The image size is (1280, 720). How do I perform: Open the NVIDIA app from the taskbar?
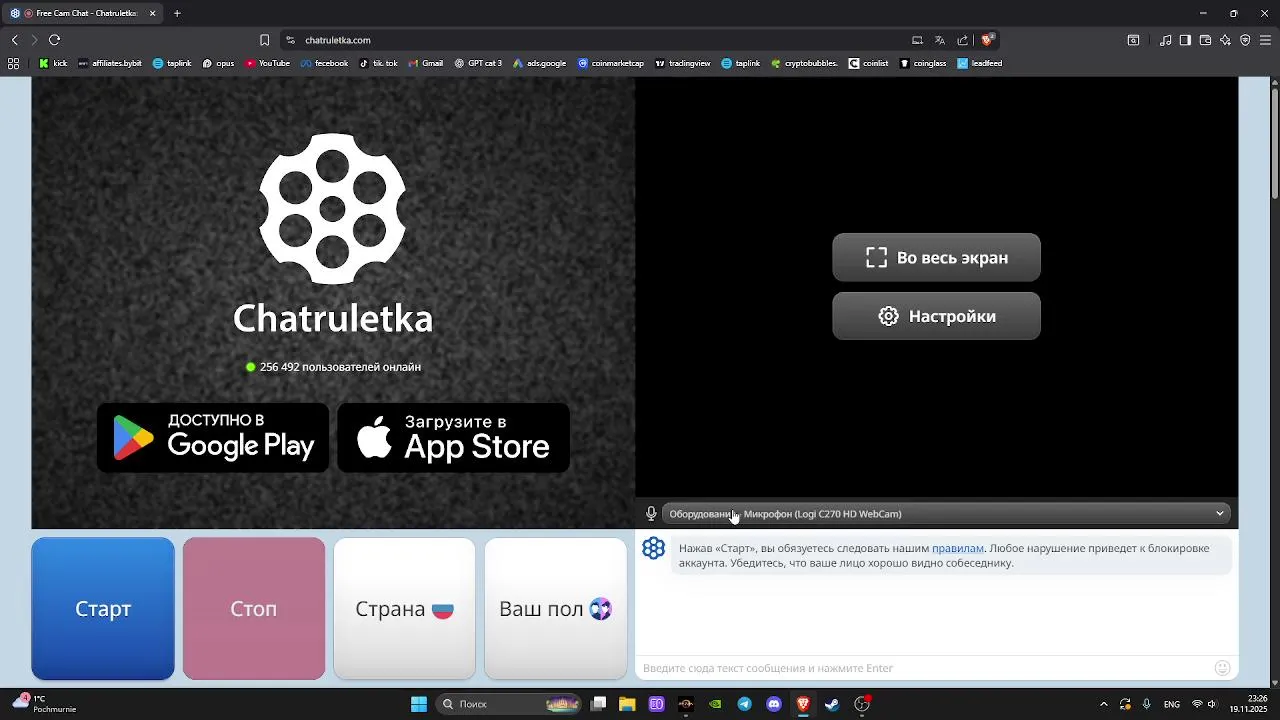click(716, 704)
